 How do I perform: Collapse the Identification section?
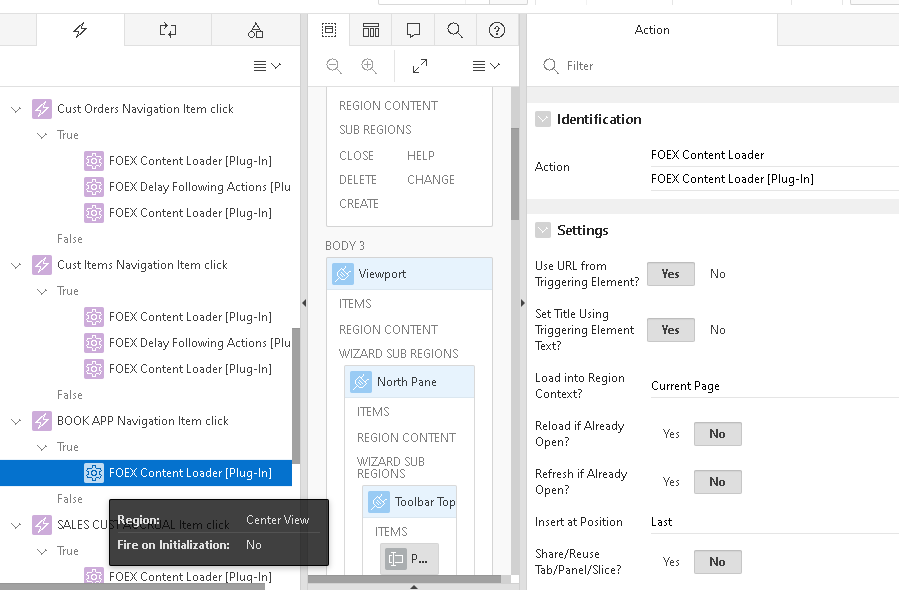(543, 119)
